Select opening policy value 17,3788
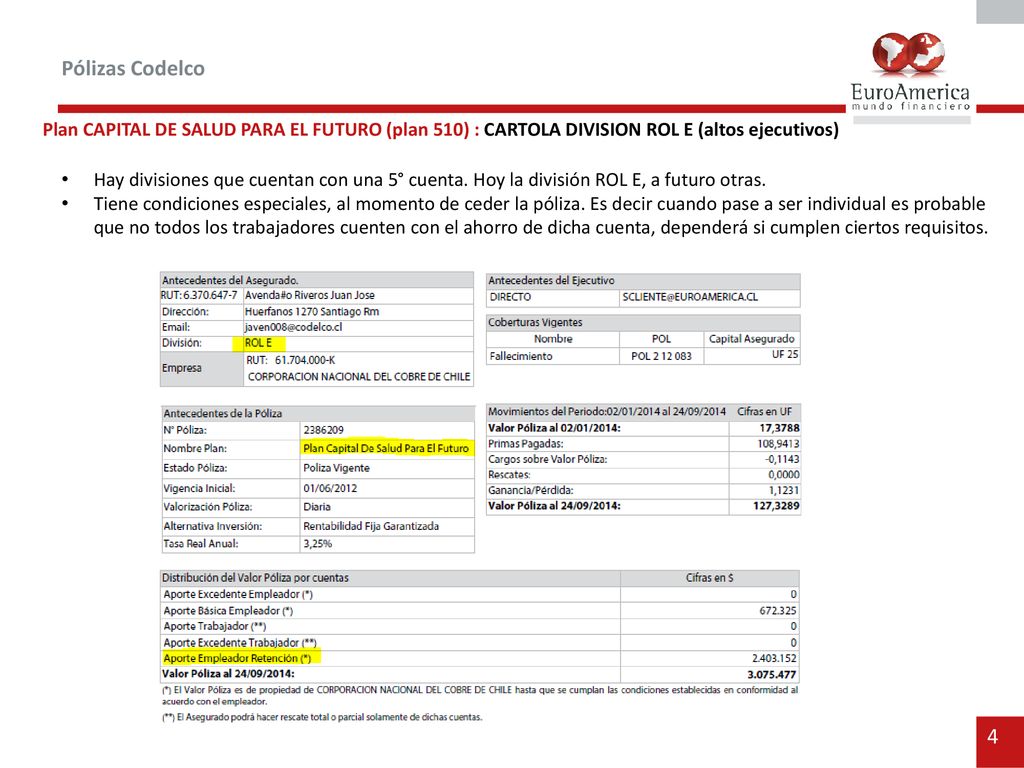1024x768 pixels. [779, 428]
